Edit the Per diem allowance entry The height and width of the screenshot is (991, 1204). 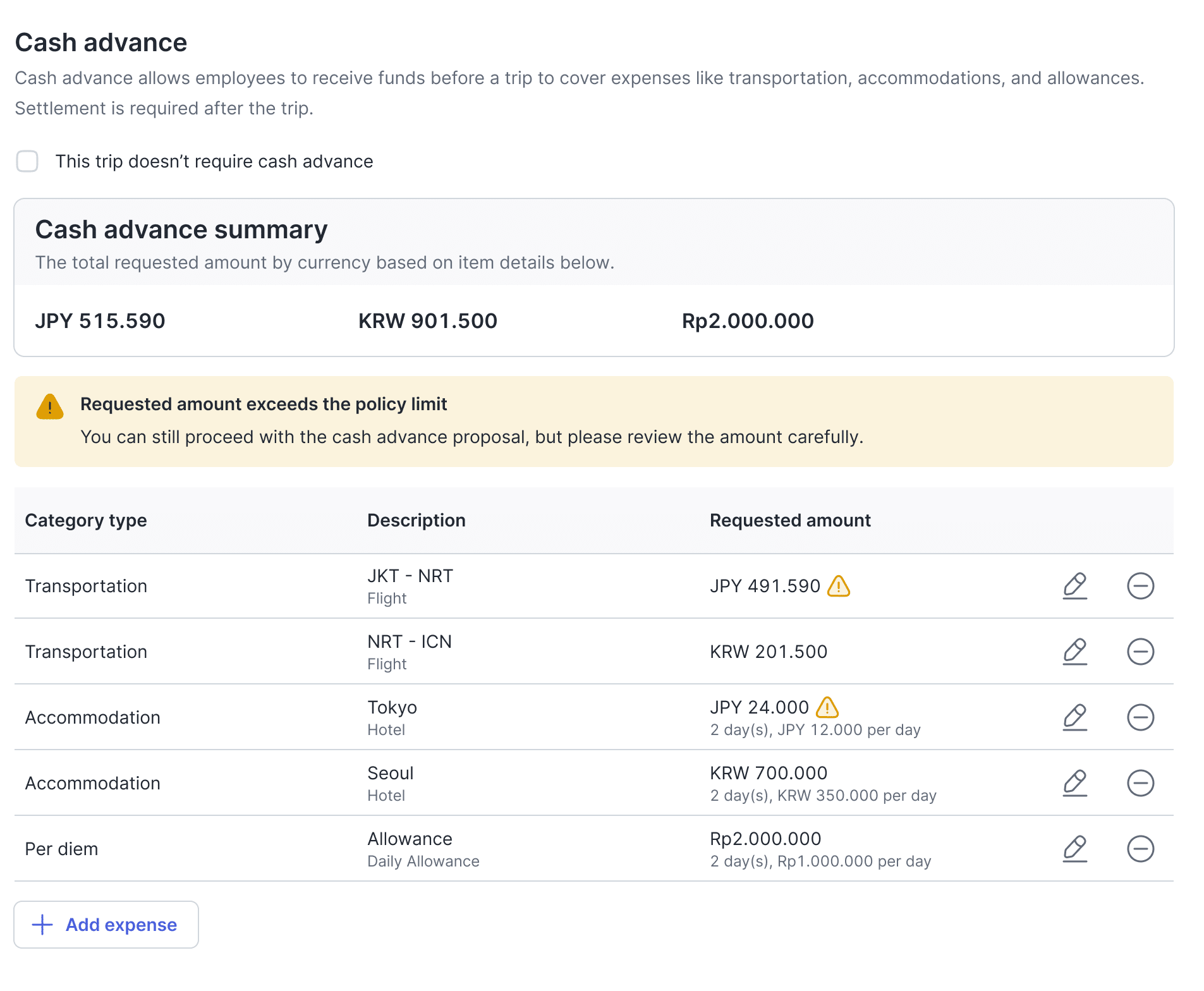click(x=1074, y=849)
